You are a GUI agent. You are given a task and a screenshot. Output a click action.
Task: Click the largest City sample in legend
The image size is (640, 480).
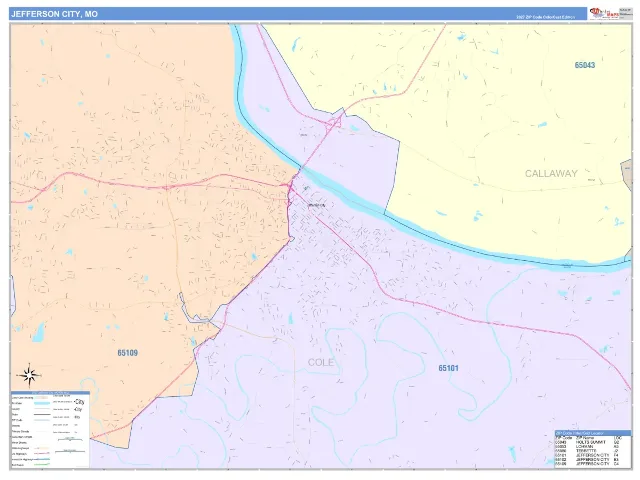[79, 402]
